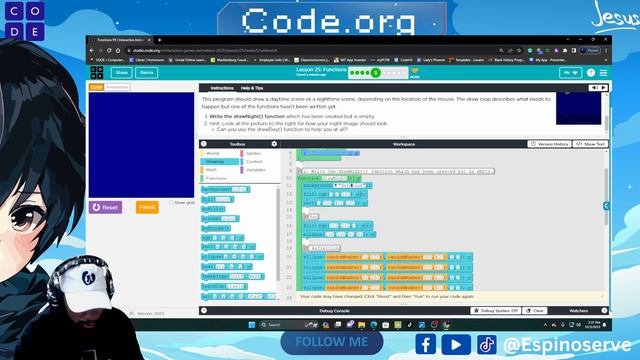
Task: Open the hamburger menu in Code.org header
Action: 604,73
